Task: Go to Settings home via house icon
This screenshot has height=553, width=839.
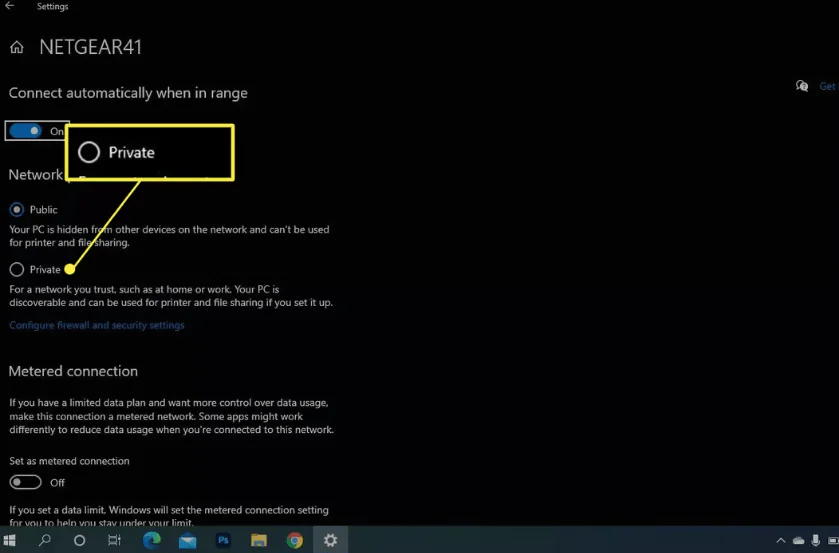Action: [x=16, y=47]
